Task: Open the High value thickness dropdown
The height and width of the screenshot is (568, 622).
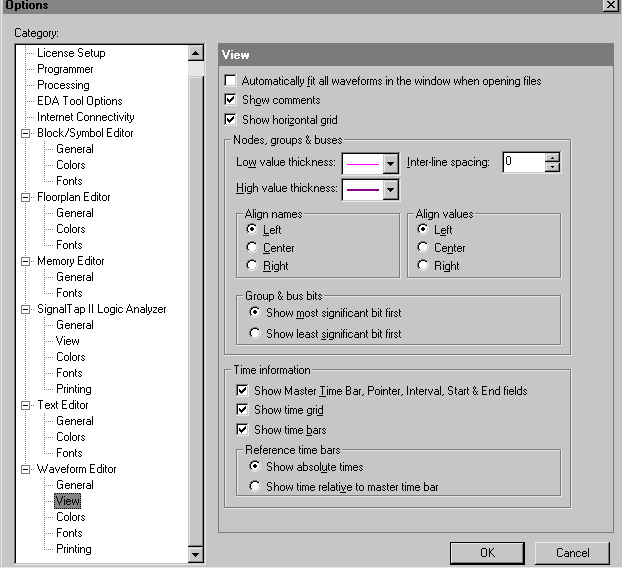Action: point(390,189)
